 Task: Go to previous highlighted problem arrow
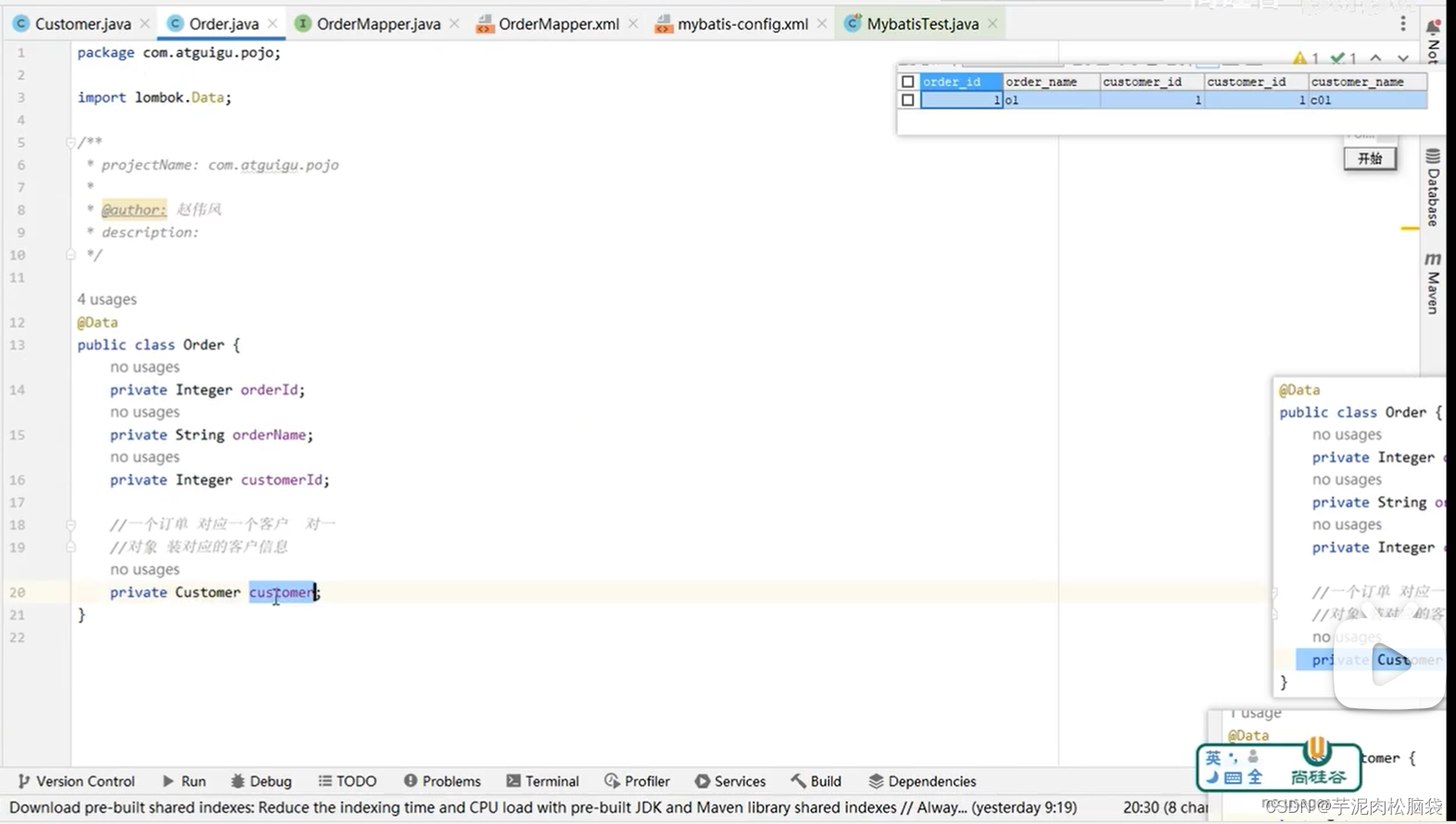coord(1376,58)
